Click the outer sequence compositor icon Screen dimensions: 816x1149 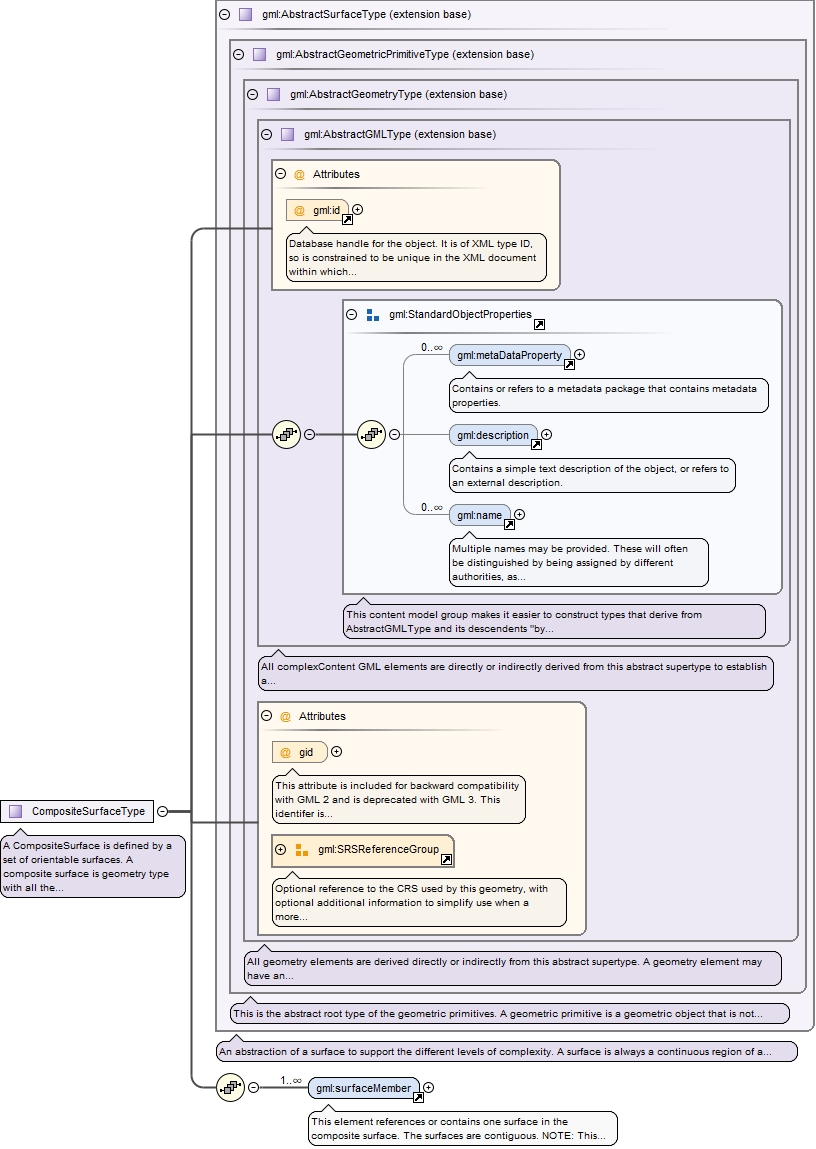(x=286, y=435)
